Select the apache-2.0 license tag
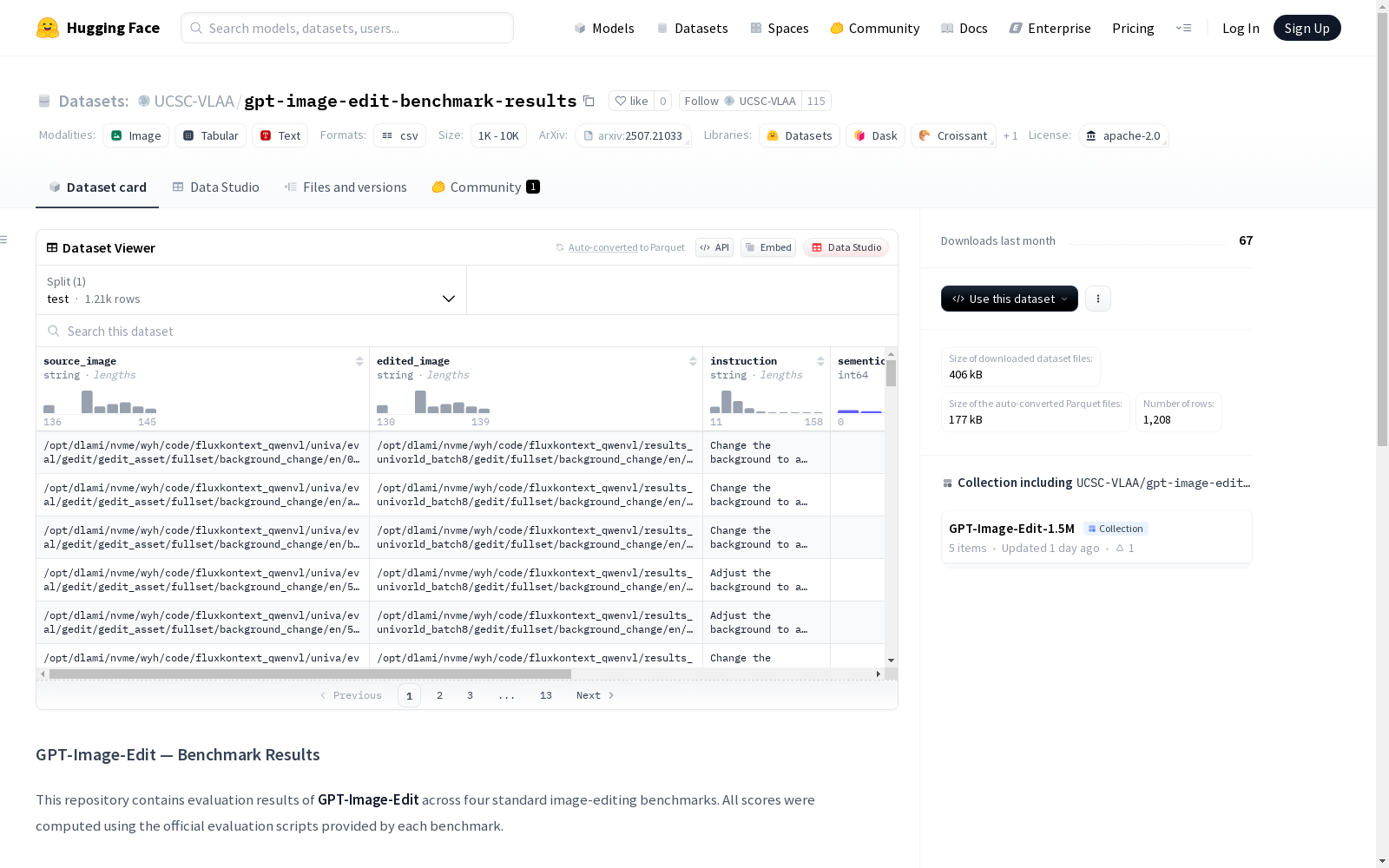The image size is (1389, 868). pyautogui.click(x=1123, y=135)
